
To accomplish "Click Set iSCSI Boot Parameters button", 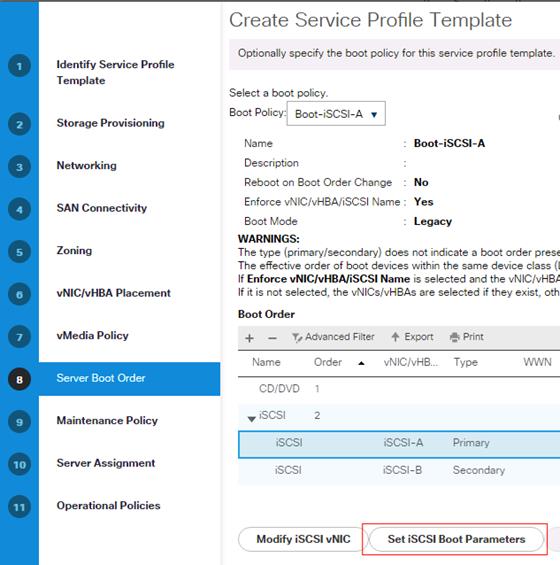I will (x=456, y=539).
